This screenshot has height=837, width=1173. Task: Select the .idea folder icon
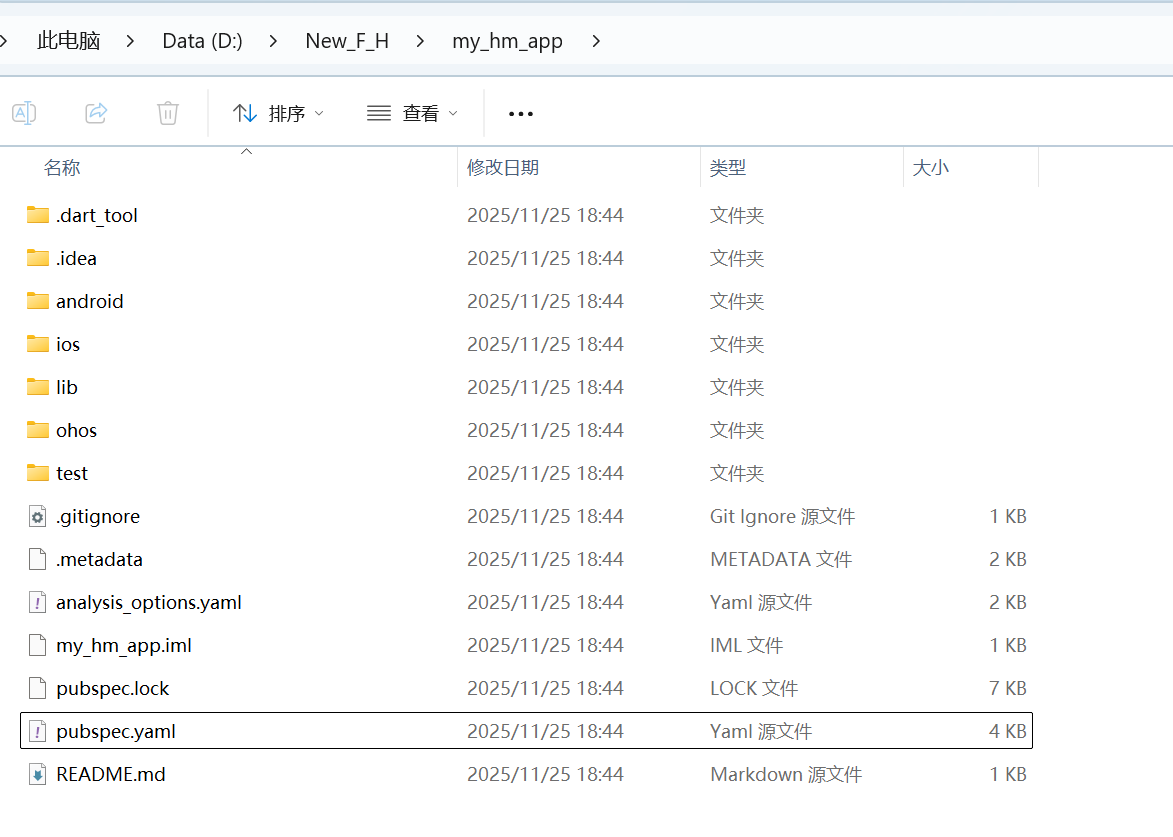(37, 258)
